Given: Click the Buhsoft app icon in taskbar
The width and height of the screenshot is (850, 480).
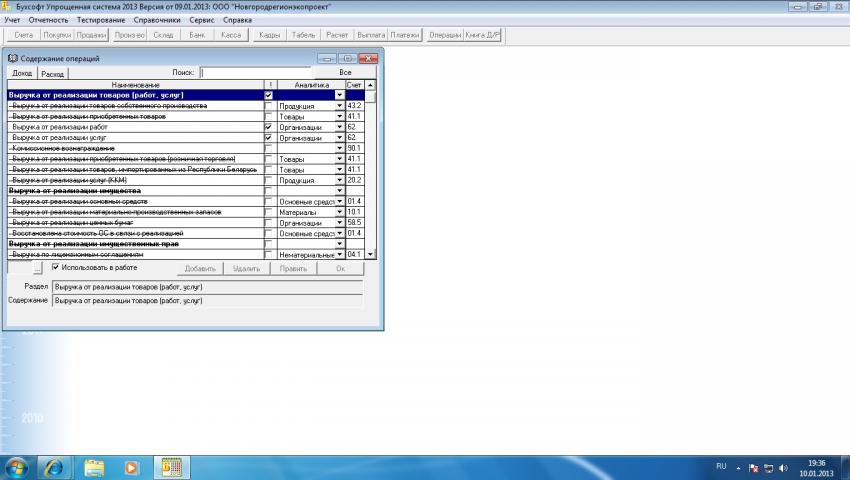Looking at the screenshot, I should click(x=170, y=467).
